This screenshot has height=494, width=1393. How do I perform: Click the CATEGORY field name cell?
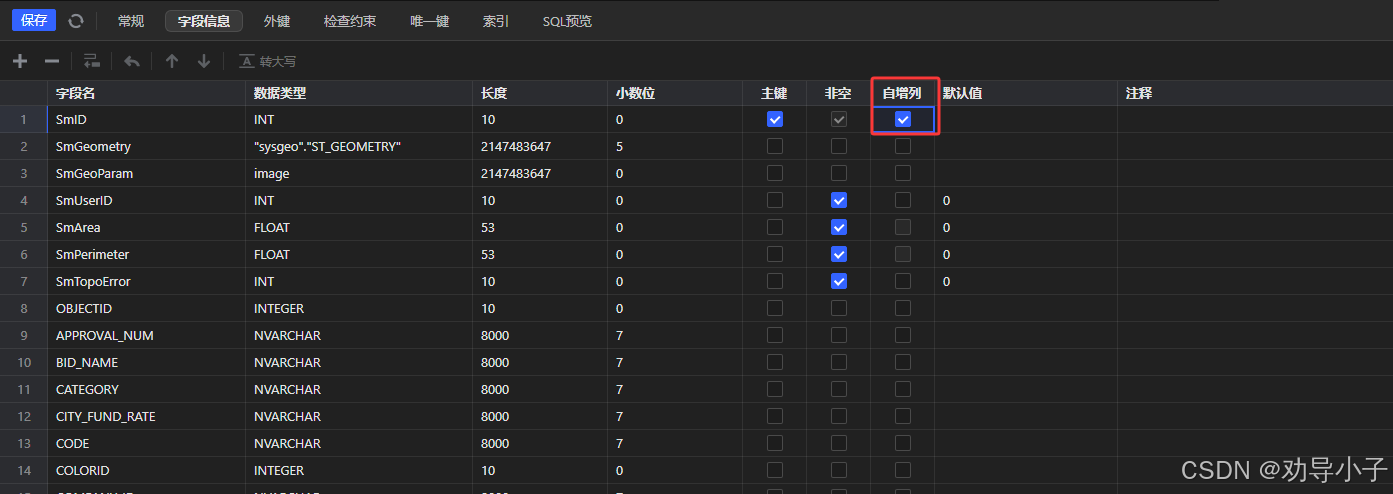[146, 389]
